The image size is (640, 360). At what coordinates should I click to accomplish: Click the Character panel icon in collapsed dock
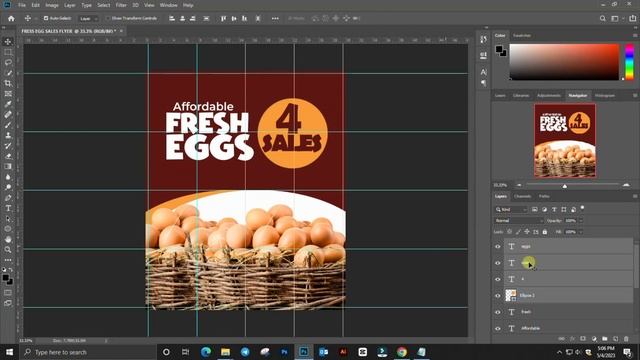483,72
